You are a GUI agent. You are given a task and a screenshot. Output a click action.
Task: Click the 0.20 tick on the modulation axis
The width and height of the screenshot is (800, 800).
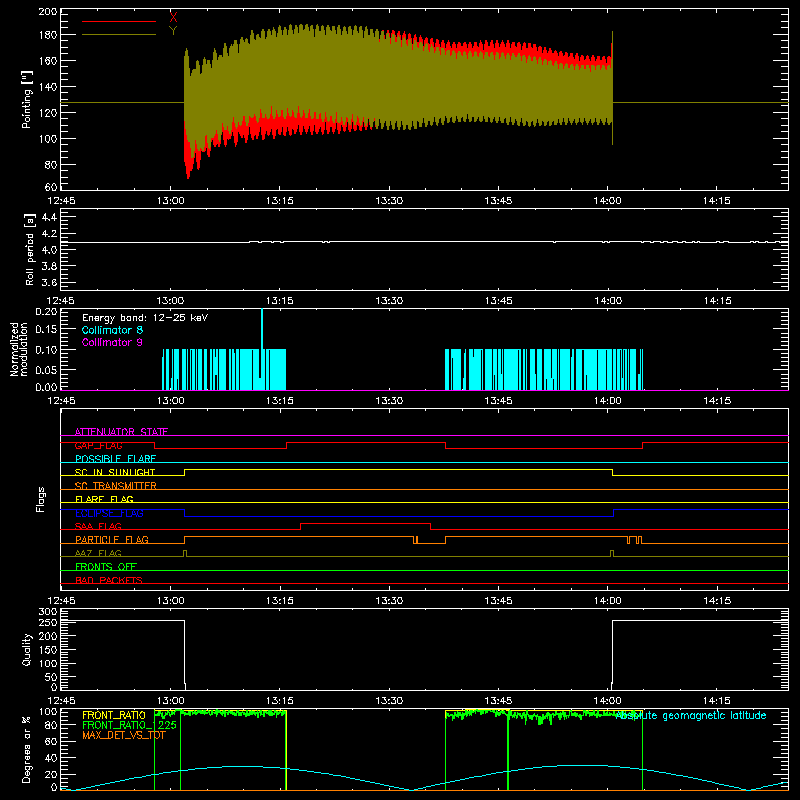pos(46,312)
